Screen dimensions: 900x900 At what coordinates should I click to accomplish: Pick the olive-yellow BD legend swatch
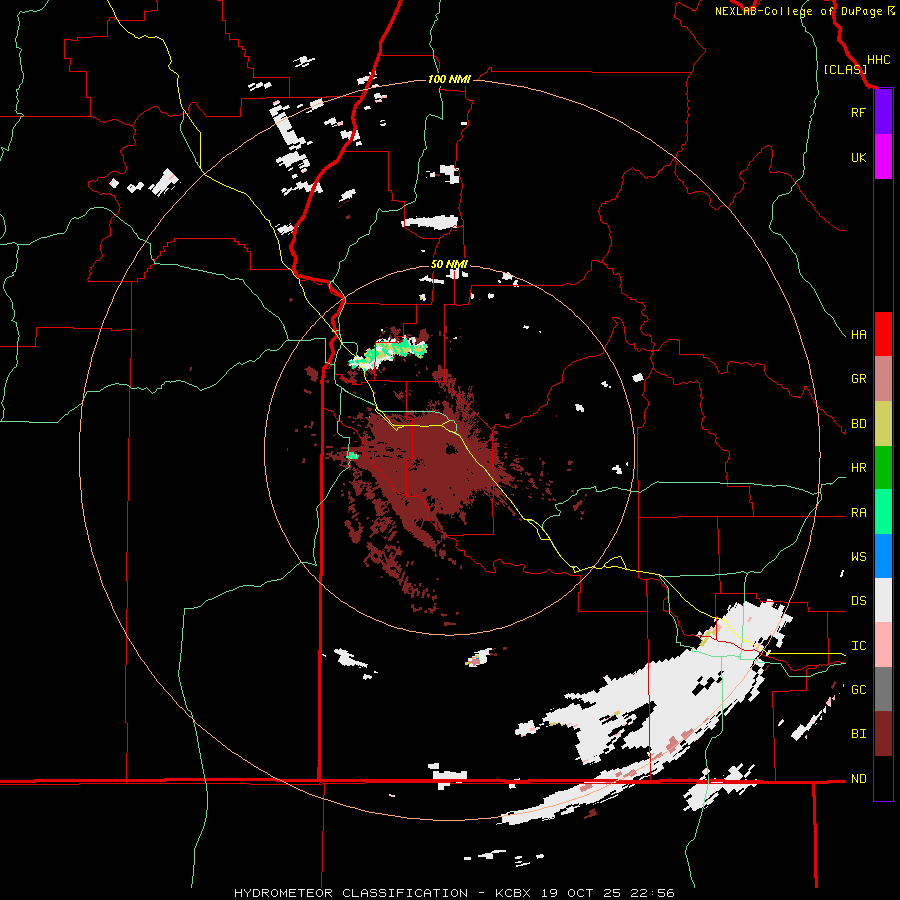click(883, 424)
